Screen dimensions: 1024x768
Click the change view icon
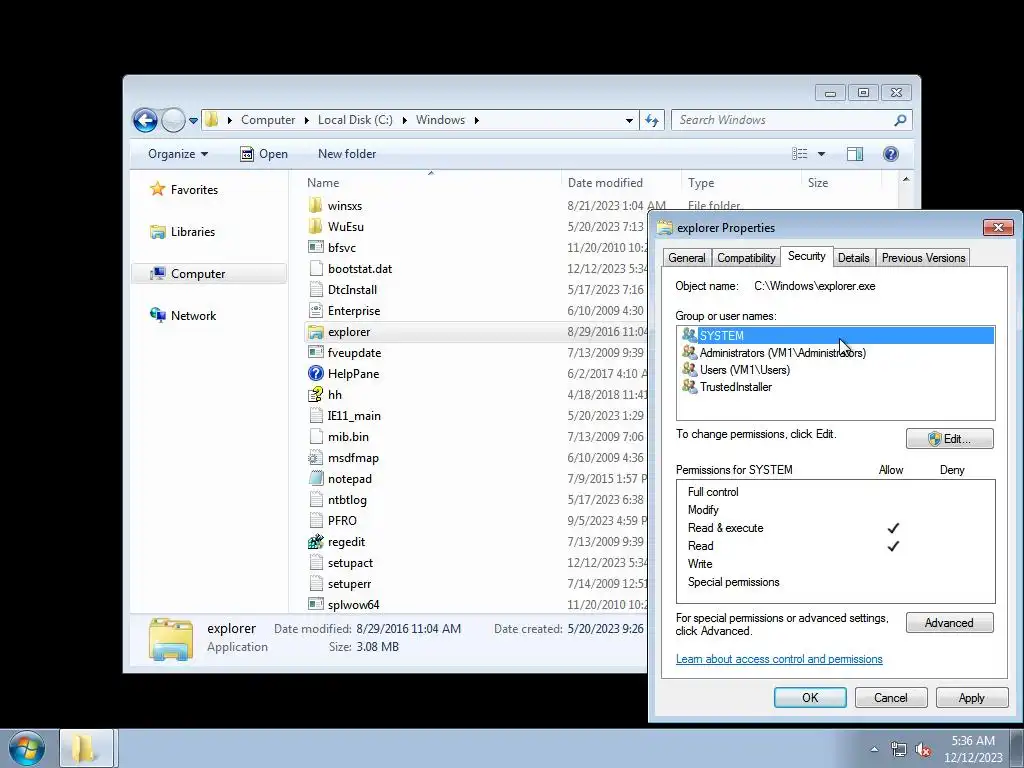pos(799,154)
